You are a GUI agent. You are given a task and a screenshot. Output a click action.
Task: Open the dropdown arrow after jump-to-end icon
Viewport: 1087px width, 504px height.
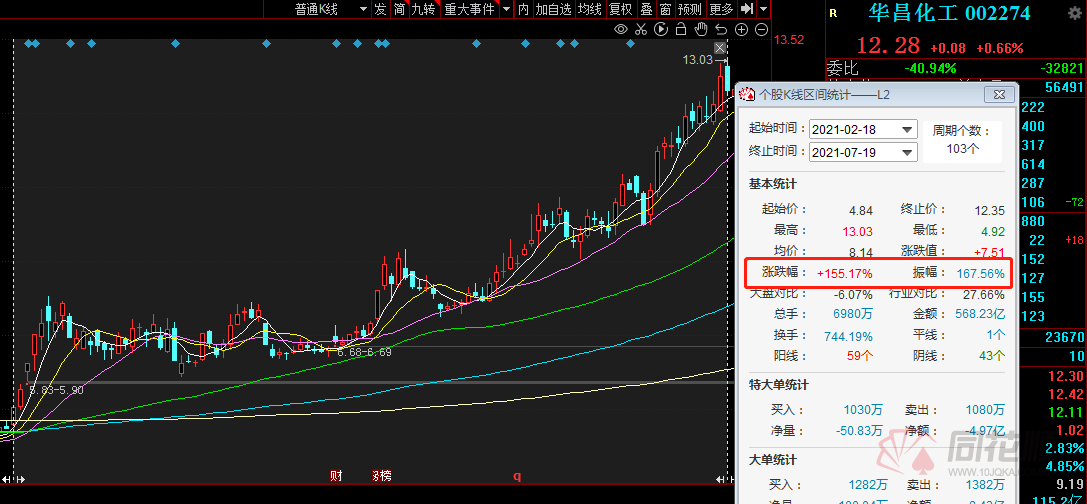(763, 9)
